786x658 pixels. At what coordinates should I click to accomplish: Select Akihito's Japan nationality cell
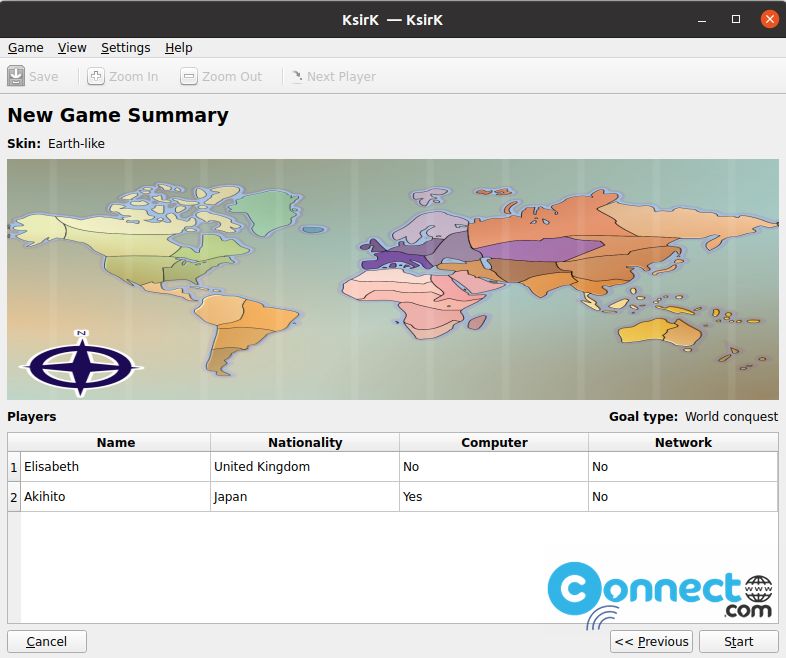[304, 497]
